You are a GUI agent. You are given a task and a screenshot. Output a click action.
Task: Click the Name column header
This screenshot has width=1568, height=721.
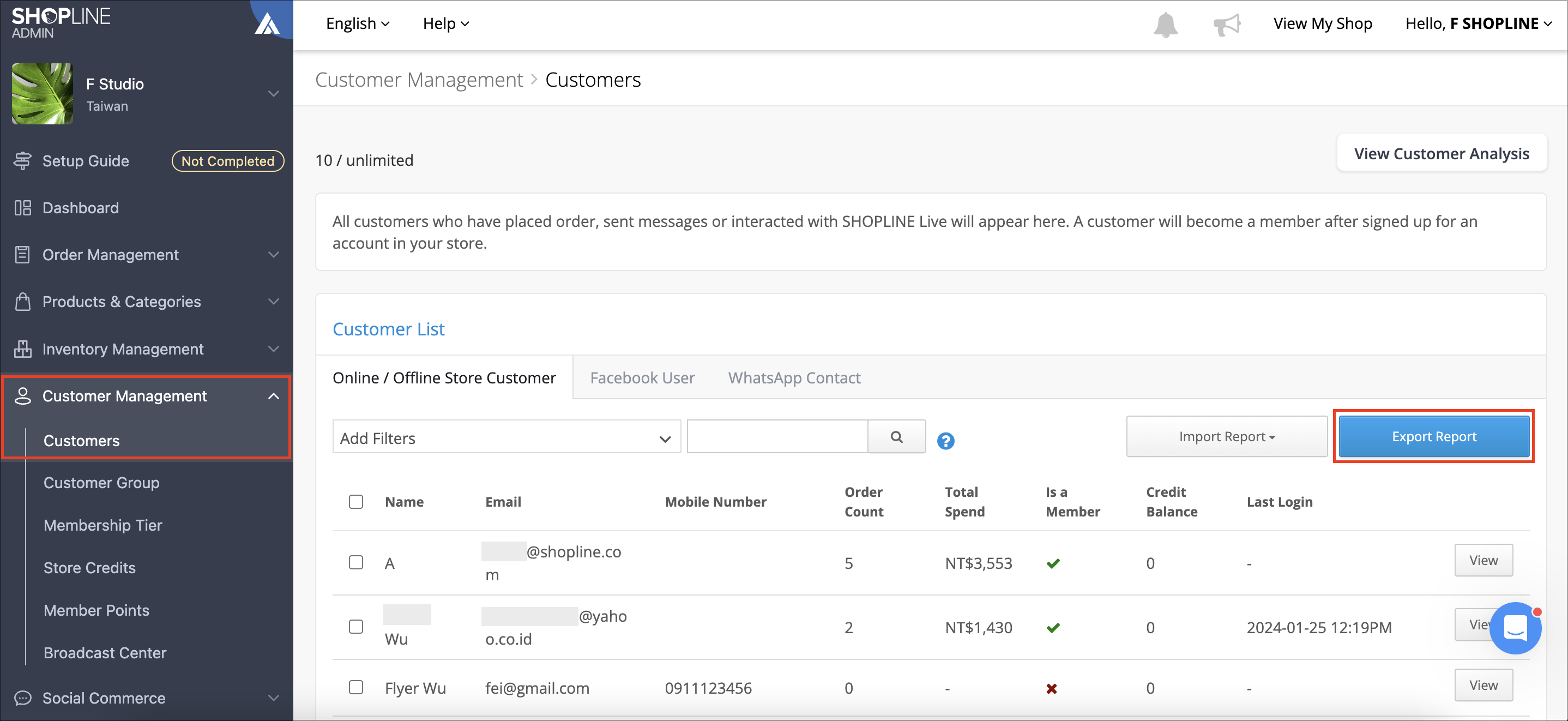click(404, 502)
